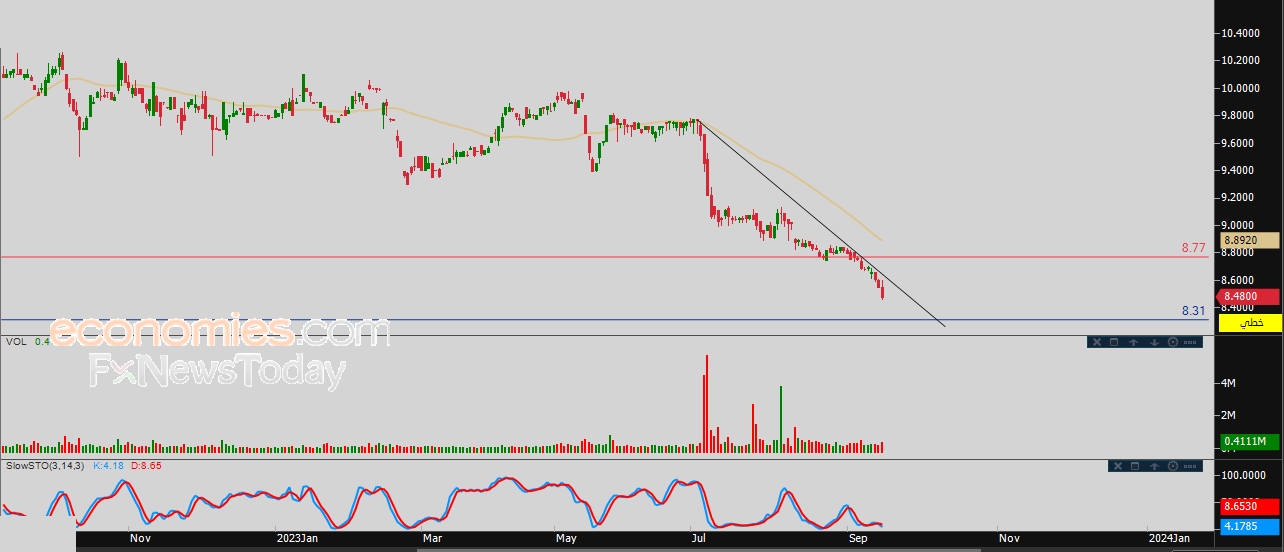Click the 2024Jan date on the time axis
Viewport: 1284px width, 552px height.
(x=1168, y=539)
